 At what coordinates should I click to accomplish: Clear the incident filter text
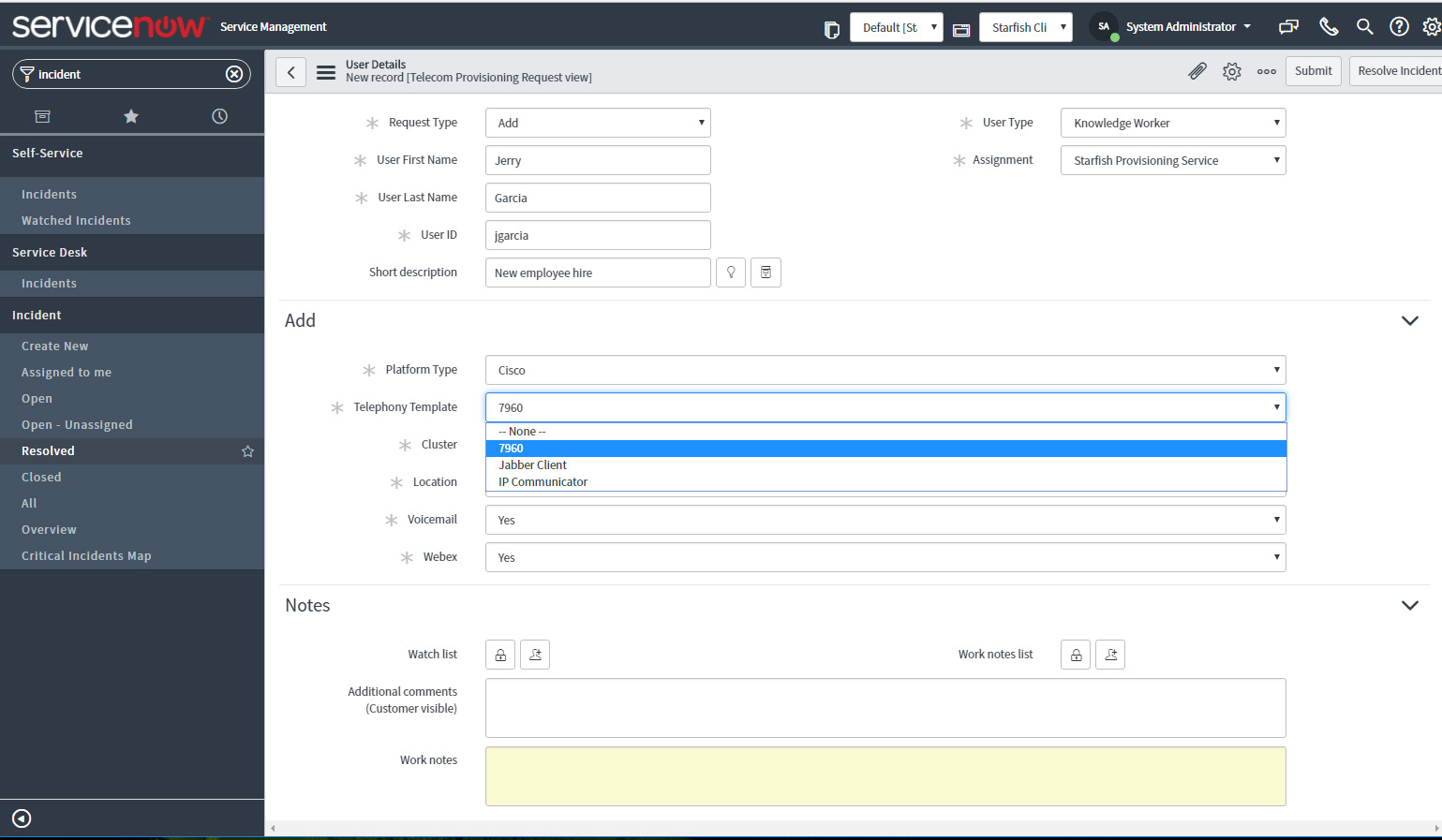[x=234, y=74]
